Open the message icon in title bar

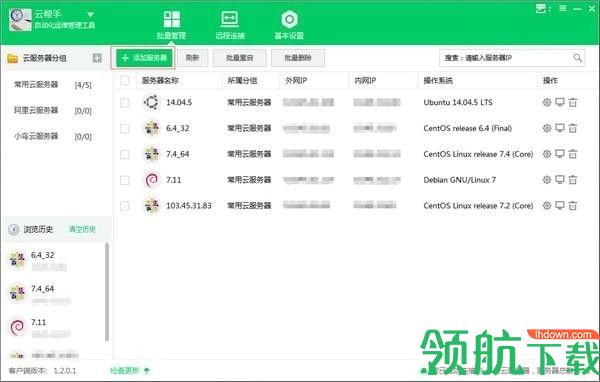[x=542, y=8]
